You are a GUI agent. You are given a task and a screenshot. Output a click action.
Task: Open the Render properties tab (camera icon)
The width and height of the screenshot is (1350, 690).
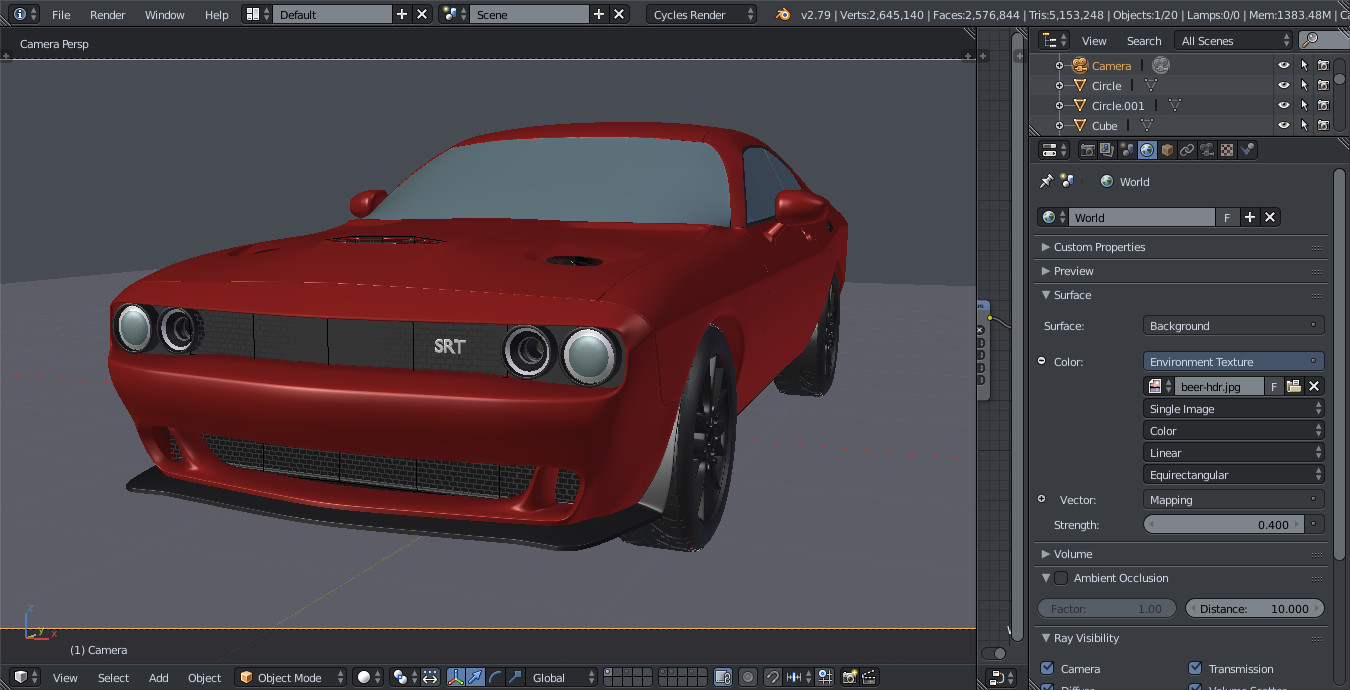pos(1088,150)
